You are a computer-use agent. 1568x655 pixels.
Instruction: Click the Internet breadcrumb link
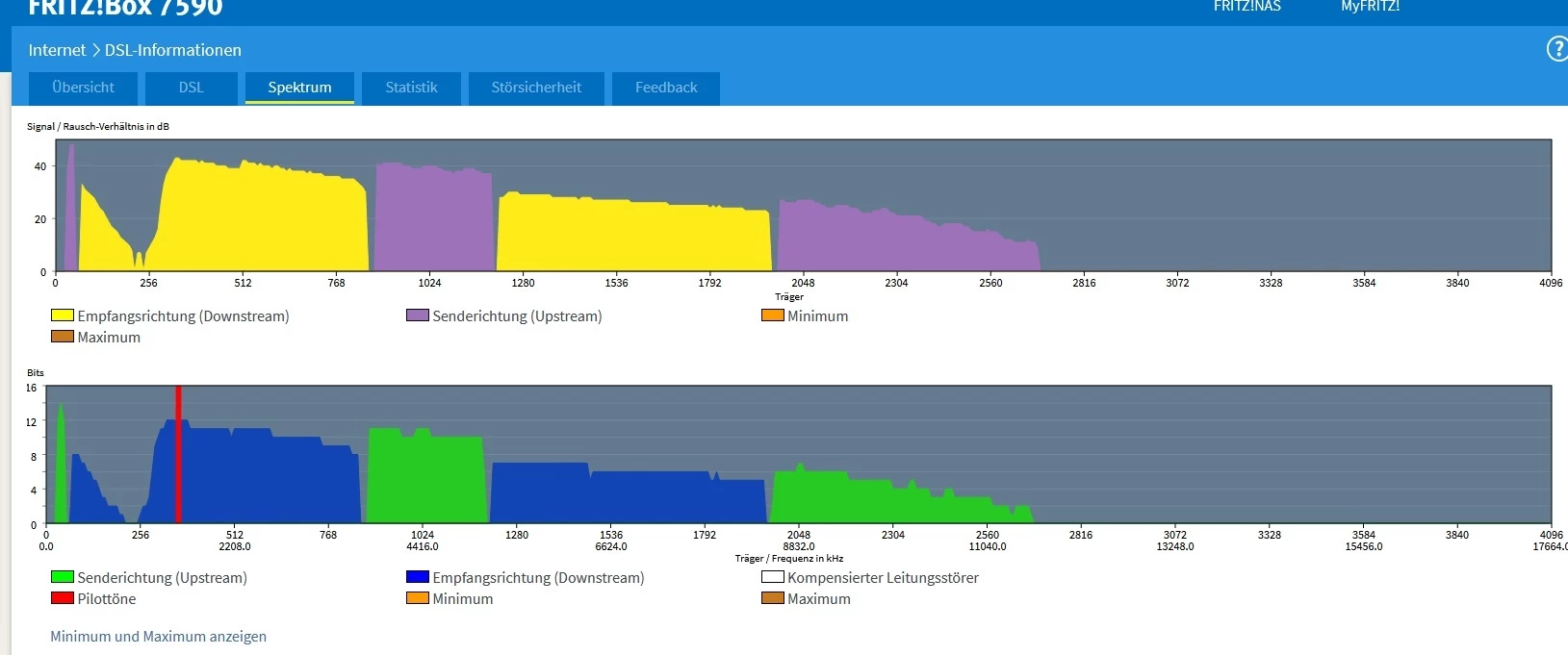(x=57, y=50)
